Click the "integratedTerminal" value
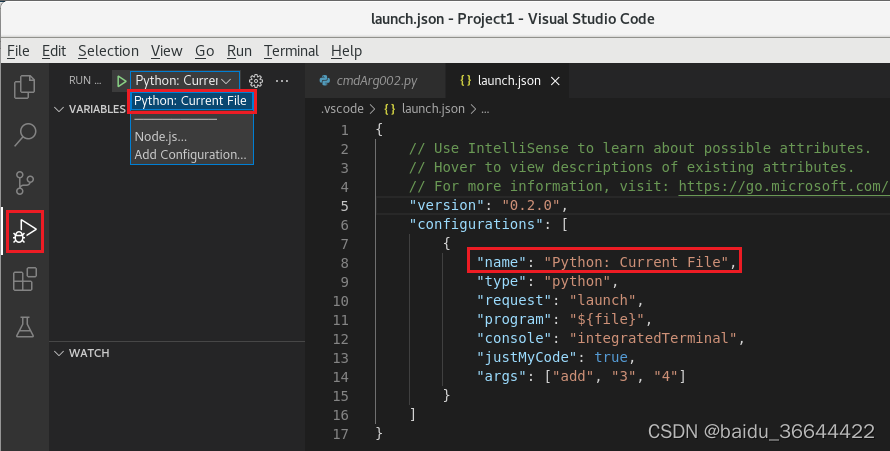Viewport: 890px width, 451px height. [x=653, y=338]
